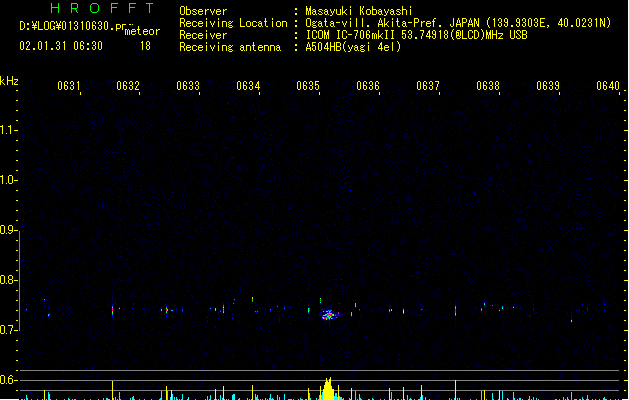Click the large meteor echo burst after 0635

point(329,315)
